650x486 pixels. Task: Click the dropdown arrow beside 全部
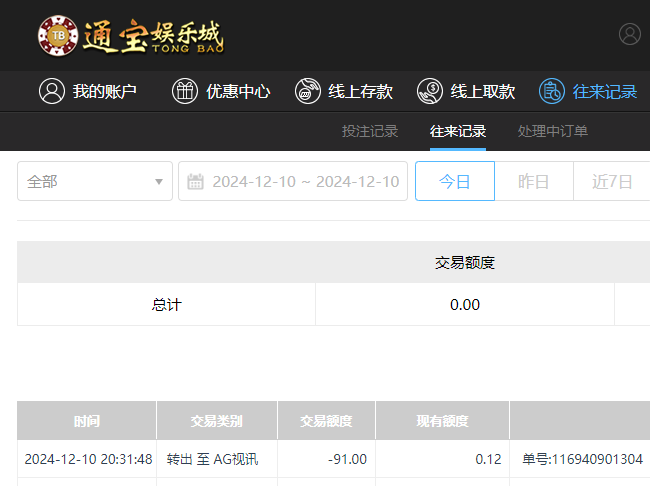158,182
